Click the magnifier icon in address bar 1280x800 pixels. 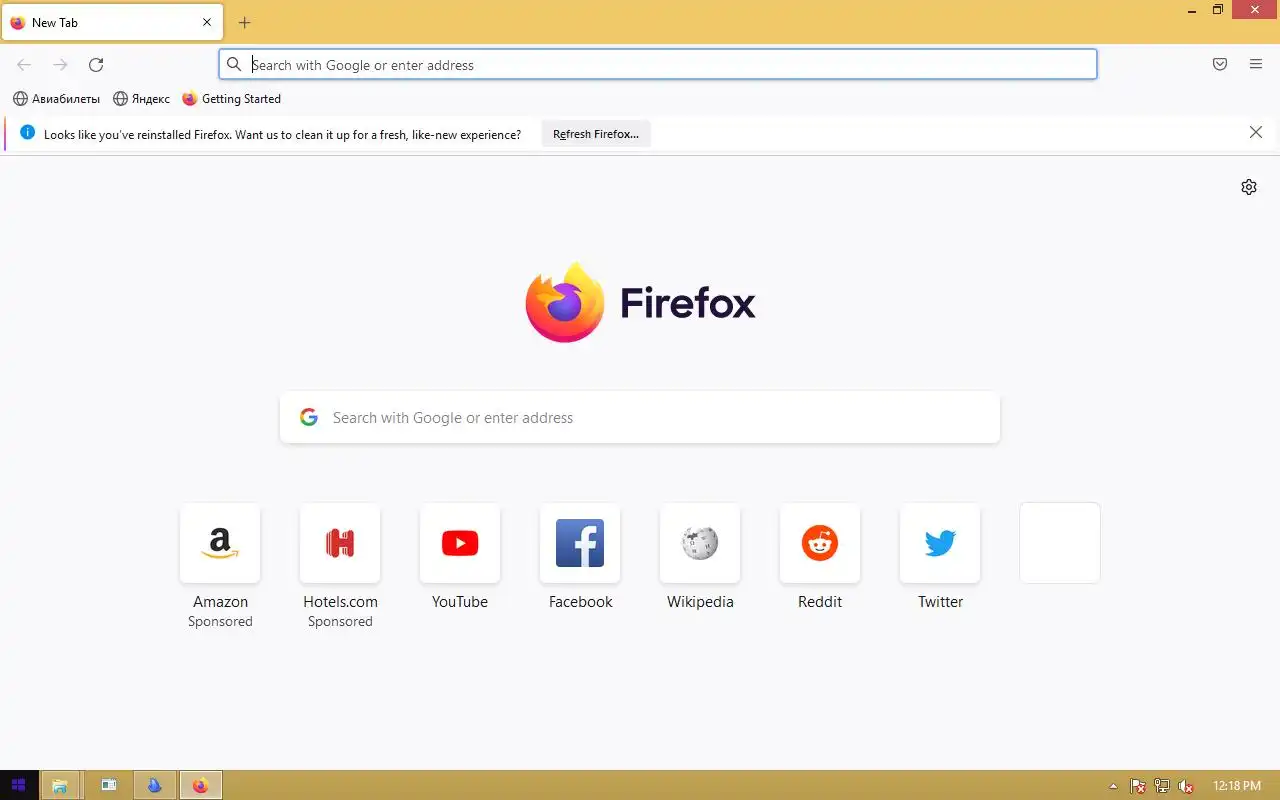pyautogui.click(x=234, y=65)
